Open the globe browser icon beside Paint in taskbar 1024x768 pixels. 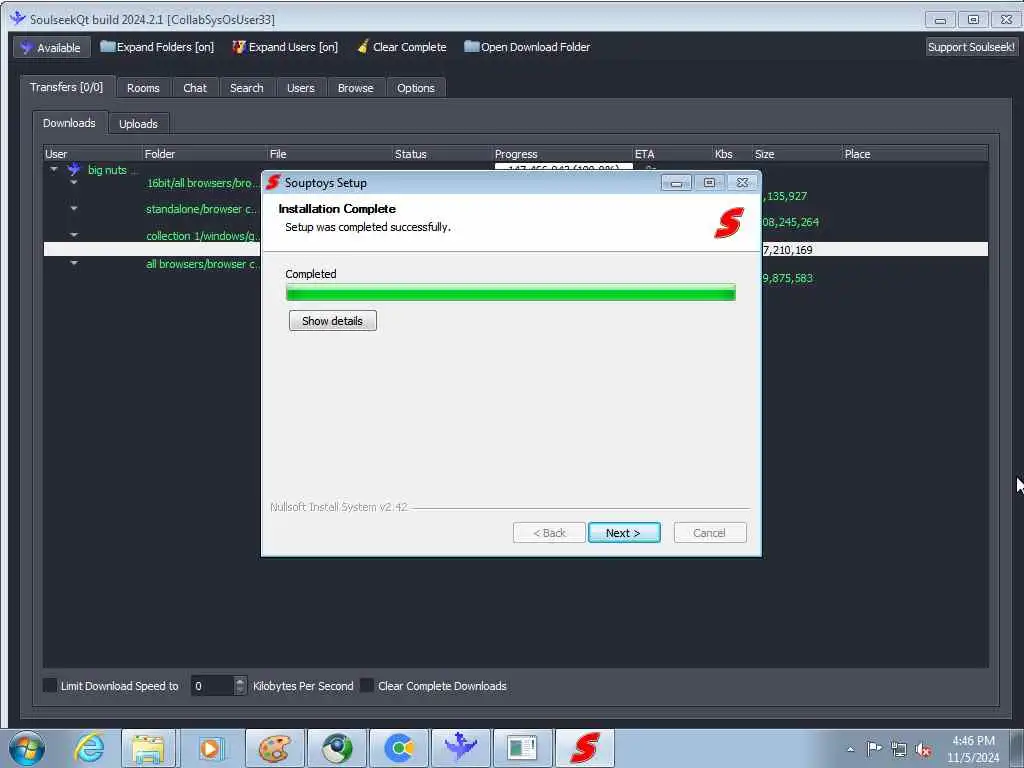[337, 748]
